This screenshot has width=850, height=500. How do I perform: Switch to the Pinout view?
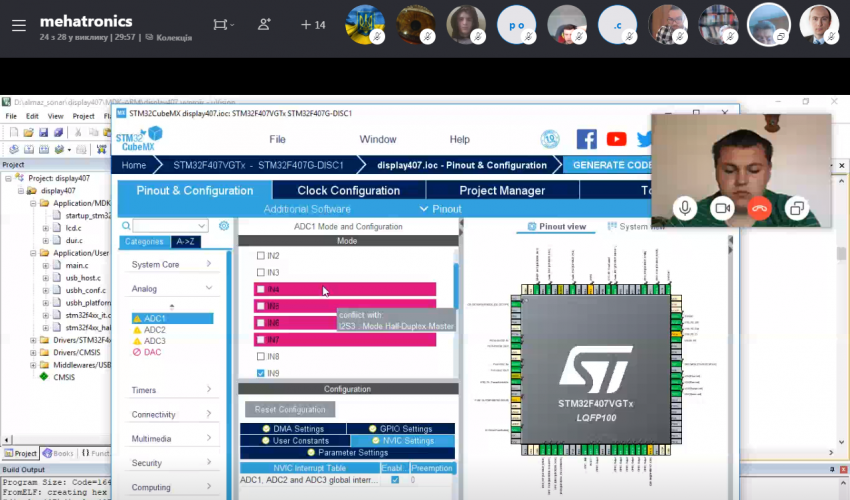[557, 227]
